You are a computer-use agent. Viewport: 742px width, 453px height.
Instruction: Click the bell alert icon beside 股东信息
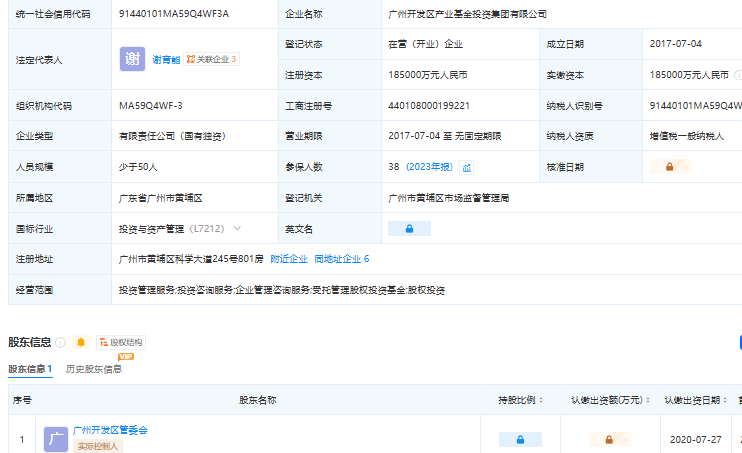(x=81, y=342)
